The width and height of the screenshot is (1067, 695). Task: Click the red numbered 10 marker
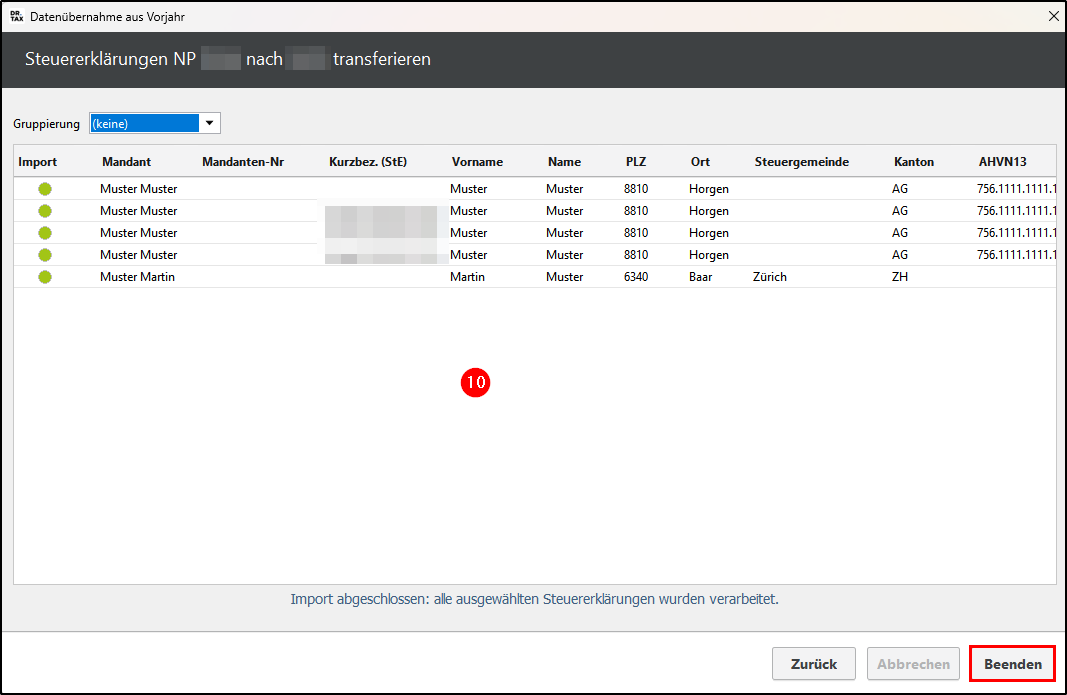pyautogui.click(x=475, y=382)
